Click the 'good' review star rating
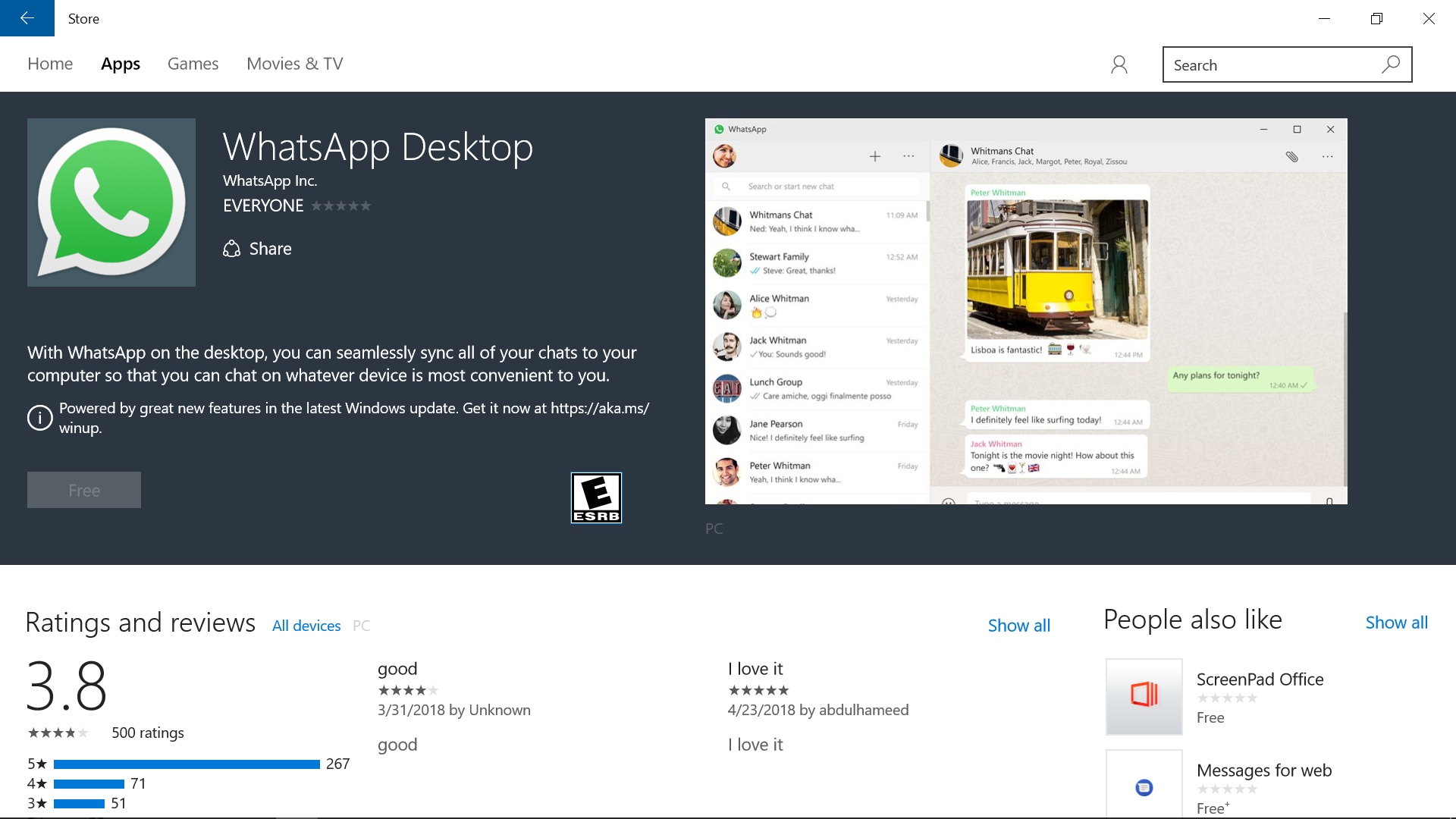This screenshot has height=819, width=1456. click(x=408, y=690)
